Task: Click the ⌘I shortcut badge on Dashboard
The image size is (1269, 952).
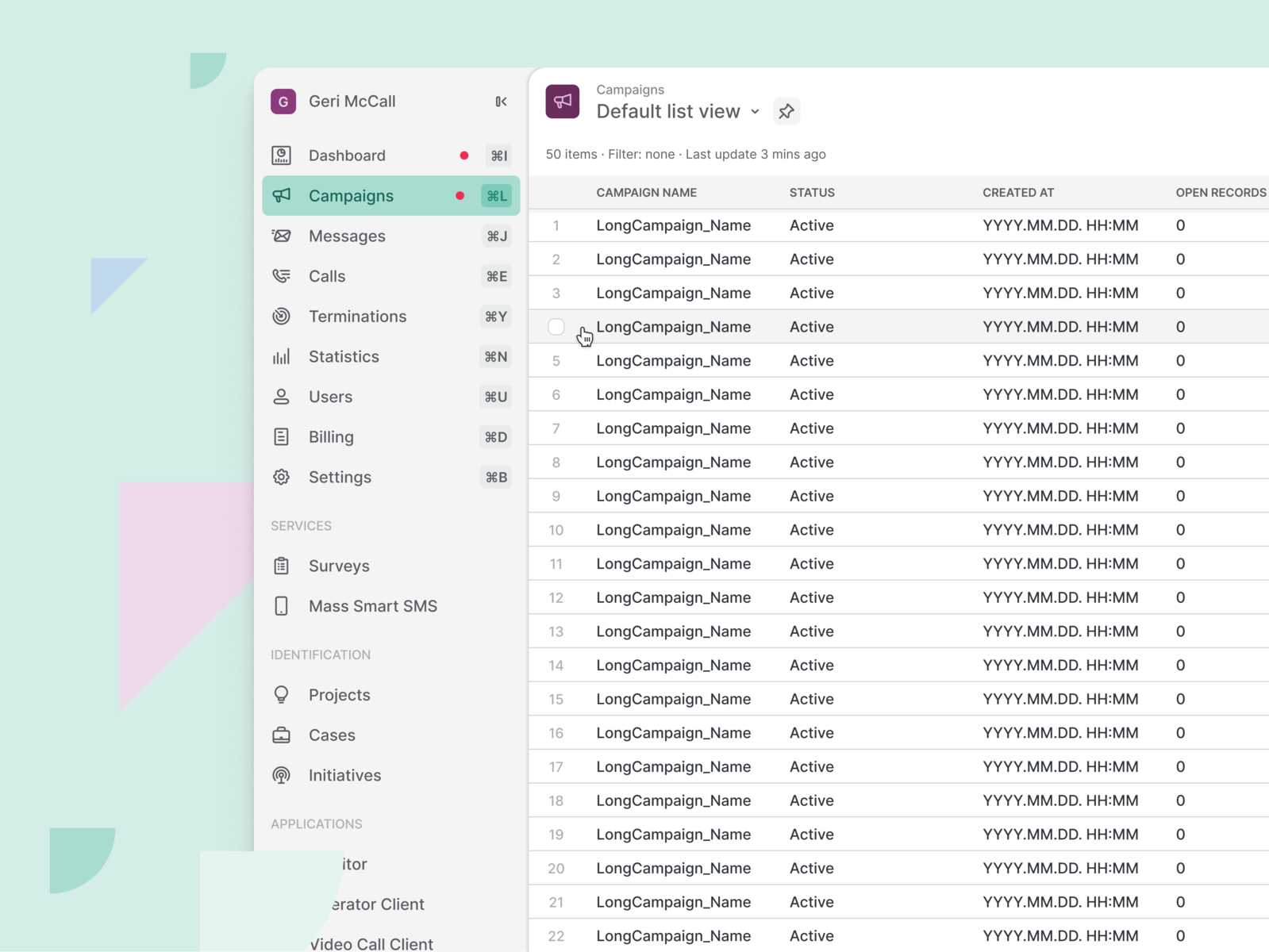Action: [x=498, y=155]
